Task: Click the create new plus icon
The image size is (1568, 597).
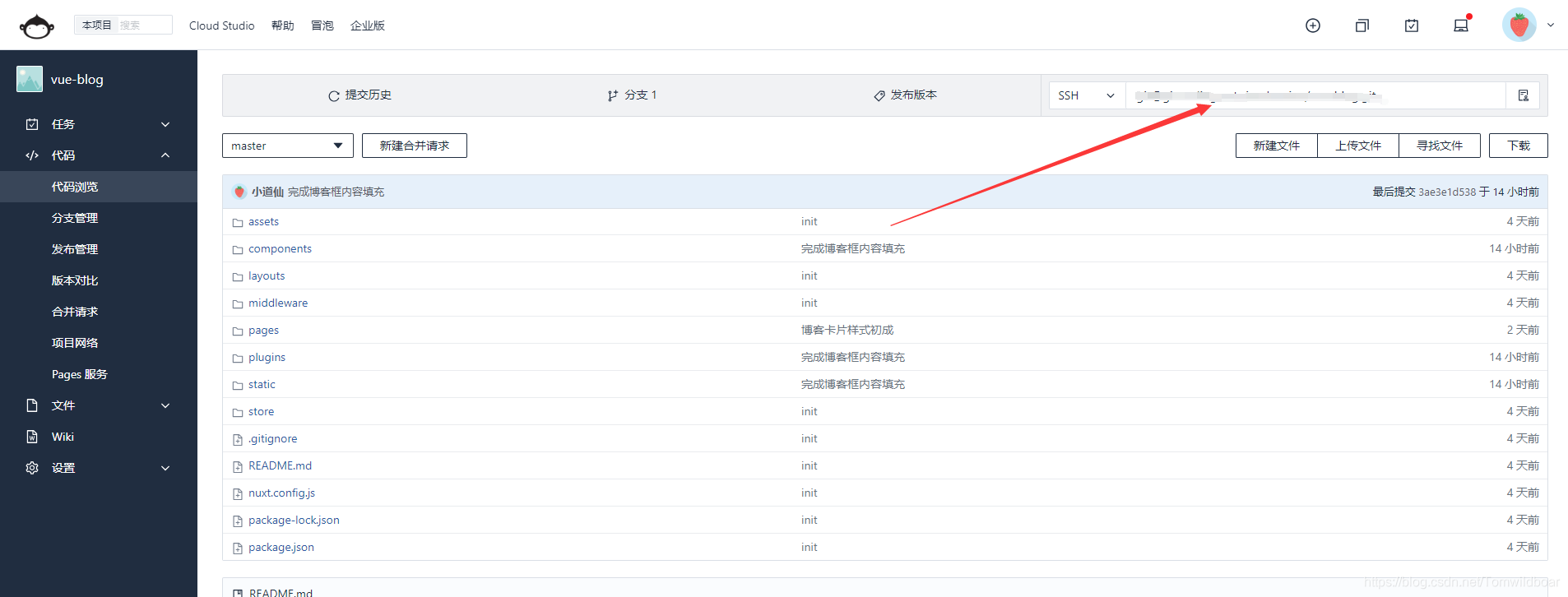Action: (x=1313, y=25)
